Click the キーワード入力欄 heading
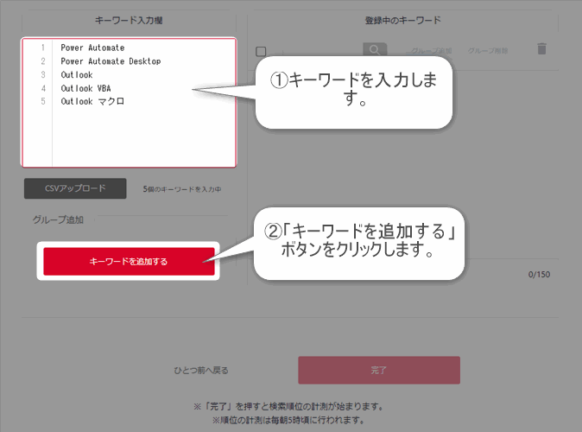 click(x=129, y=20)
